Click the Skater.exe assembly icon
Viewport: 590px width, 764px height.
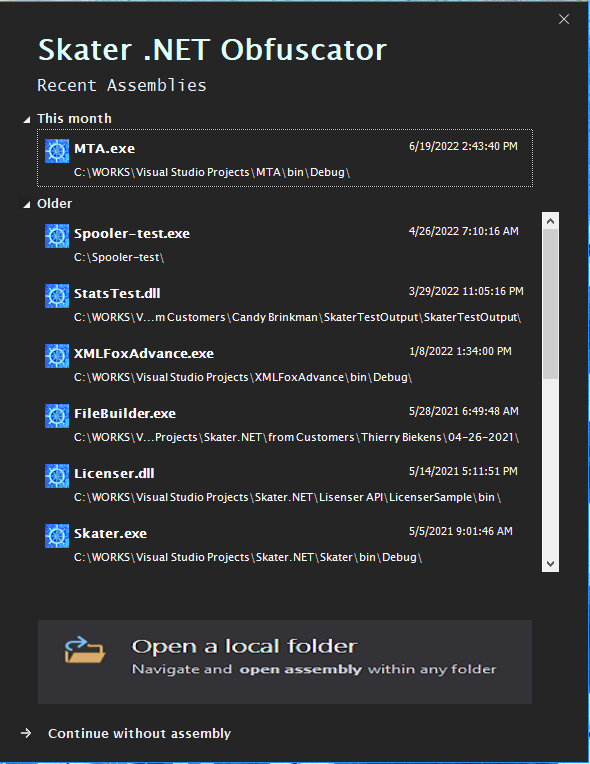[x=57, y=535]
